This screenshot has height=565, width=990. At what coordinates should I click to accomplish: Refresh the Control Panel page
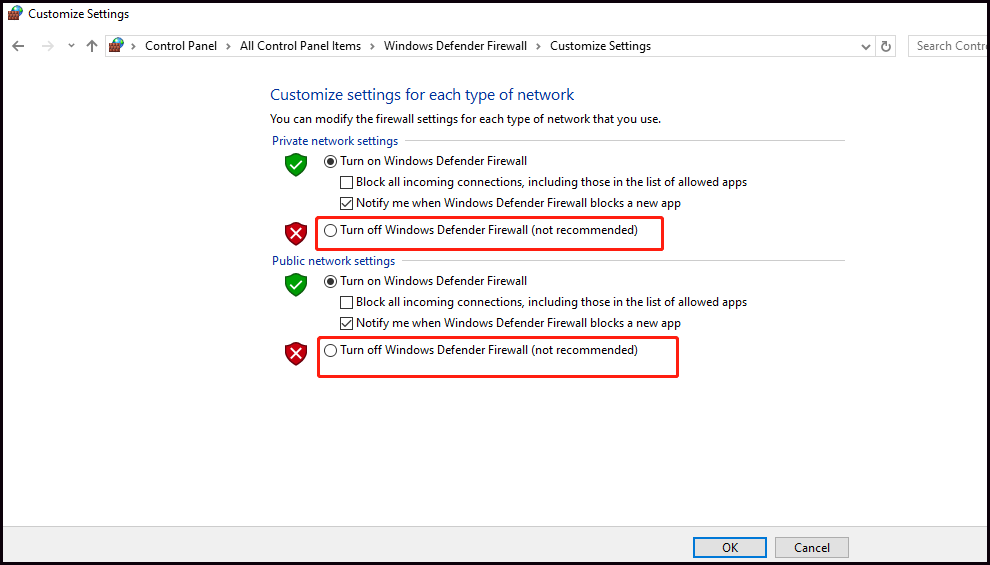tap(886, 46)
